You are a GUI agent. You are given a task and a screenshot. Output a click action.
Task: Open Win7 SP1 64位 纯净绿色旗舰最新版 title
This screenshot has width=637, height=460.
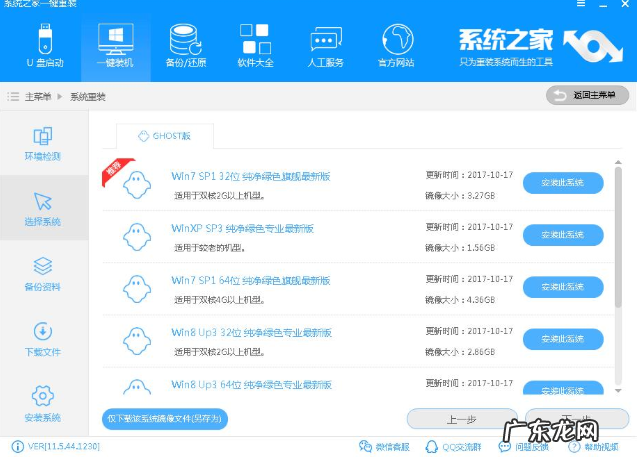click(x=251, y=280)
